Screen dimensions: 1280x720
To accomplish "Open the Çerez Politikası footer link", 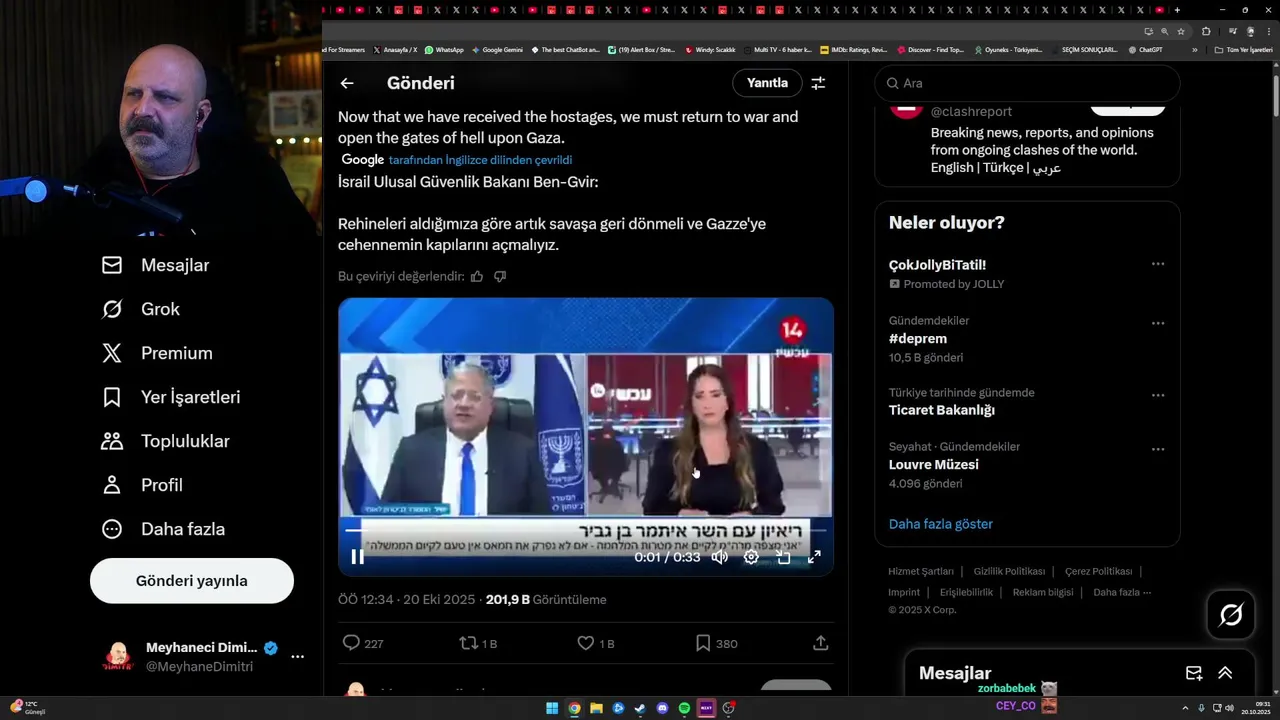I will tap(1099, 571).
